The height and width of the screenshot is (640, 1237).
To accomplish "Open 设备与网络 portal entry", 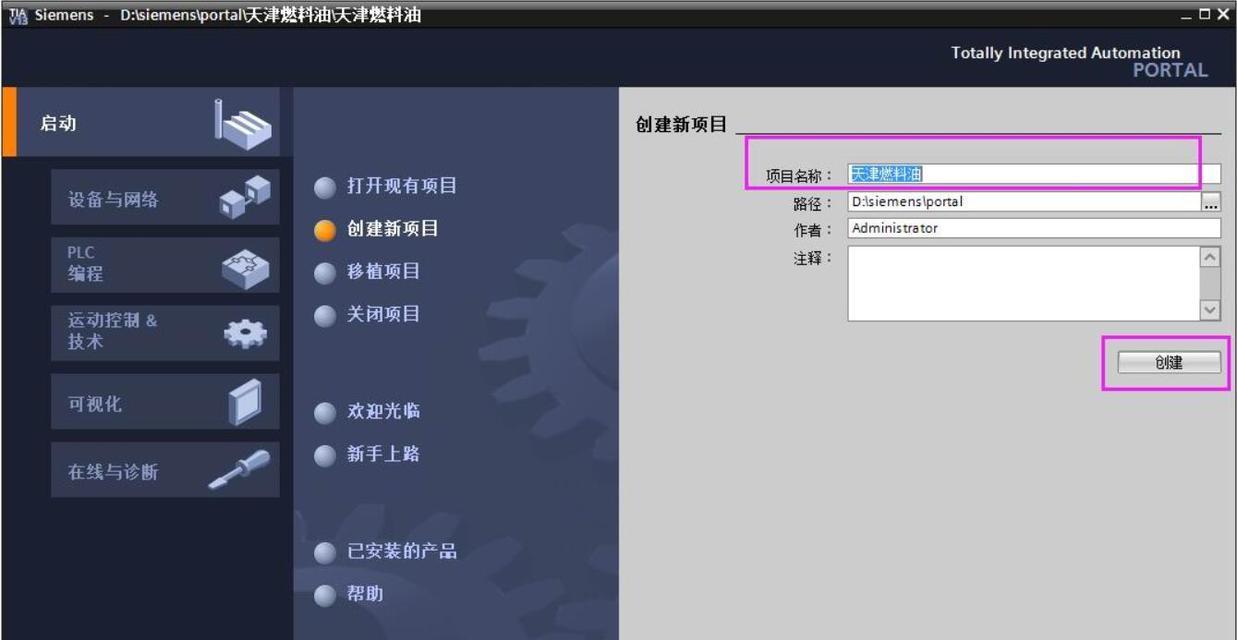I will pos(165,198).
